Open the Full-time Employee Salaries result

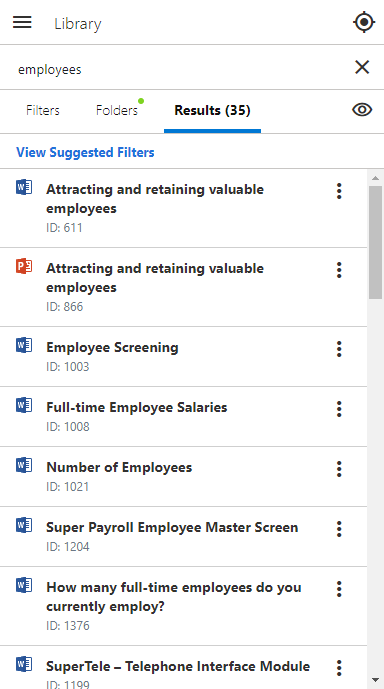(137, 407)
